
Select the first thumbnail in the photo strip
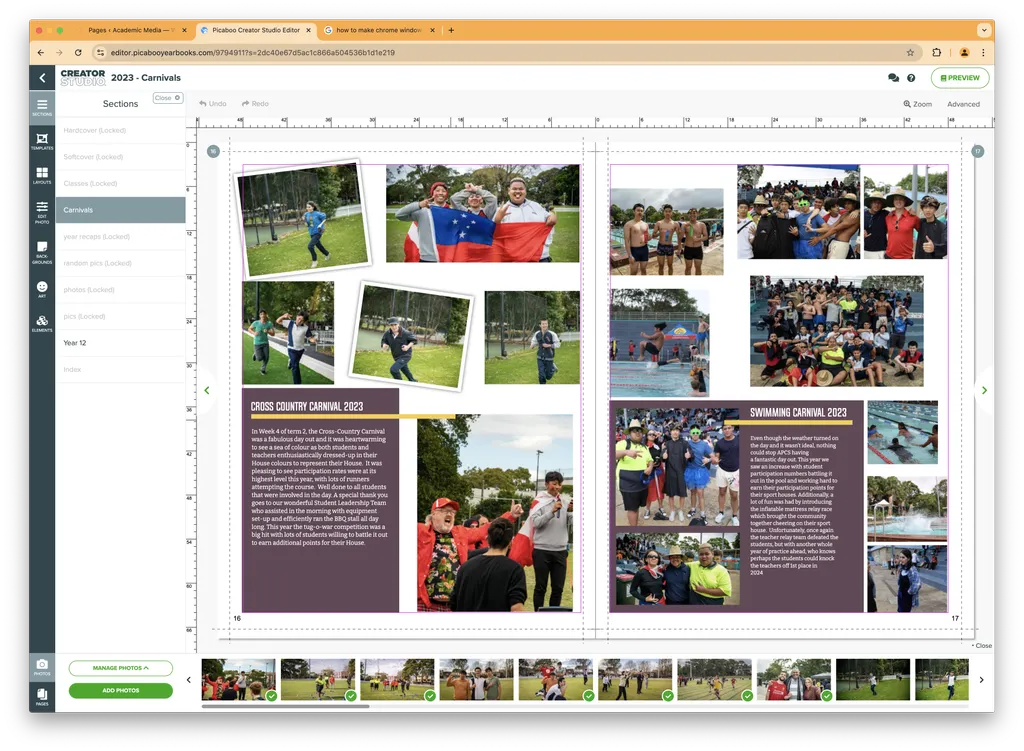(x=238, y=680)
